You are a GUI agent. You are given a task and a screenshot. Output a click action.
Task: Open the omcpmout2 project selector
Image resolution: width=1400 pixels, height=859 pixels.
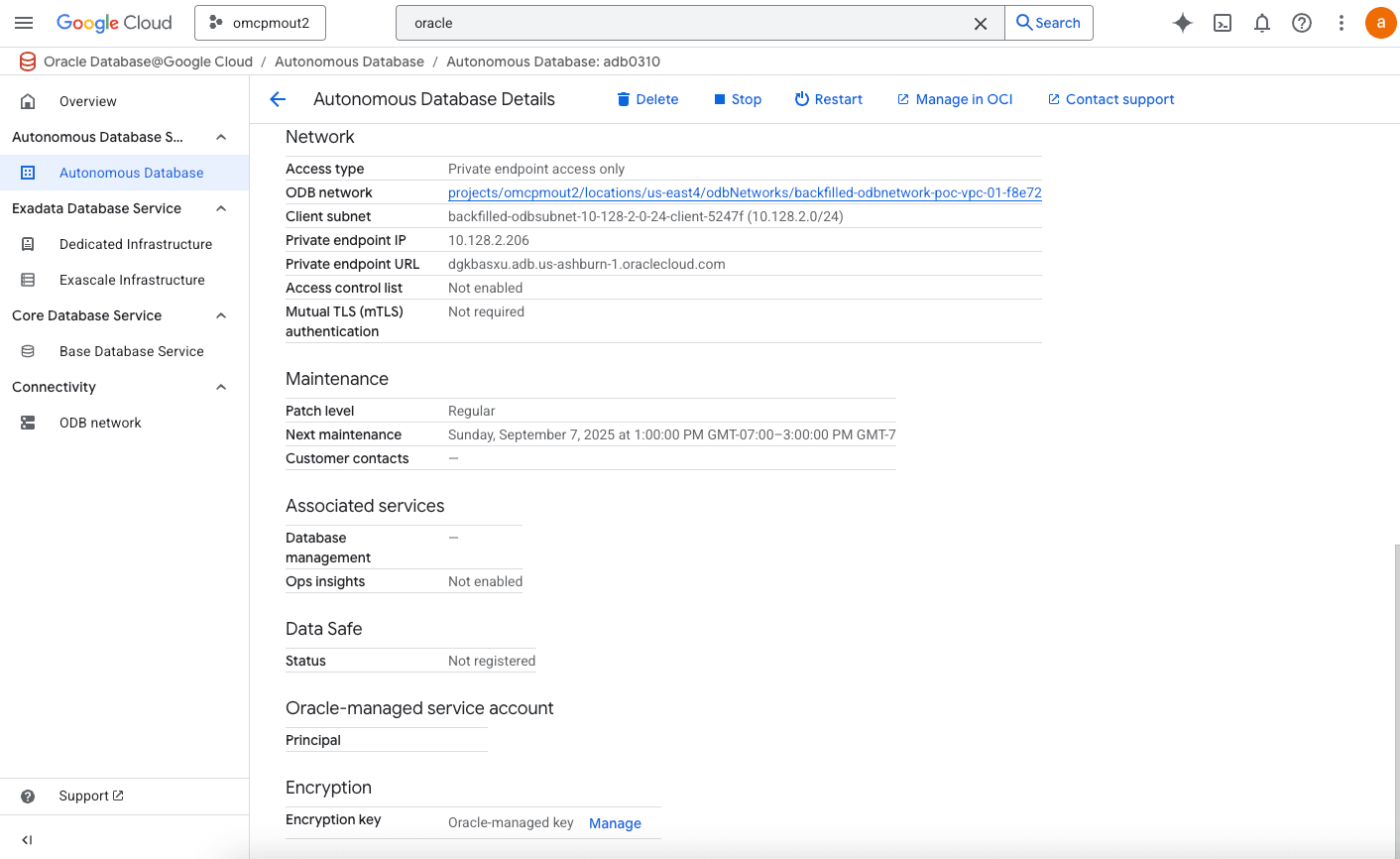coord(260,23)
